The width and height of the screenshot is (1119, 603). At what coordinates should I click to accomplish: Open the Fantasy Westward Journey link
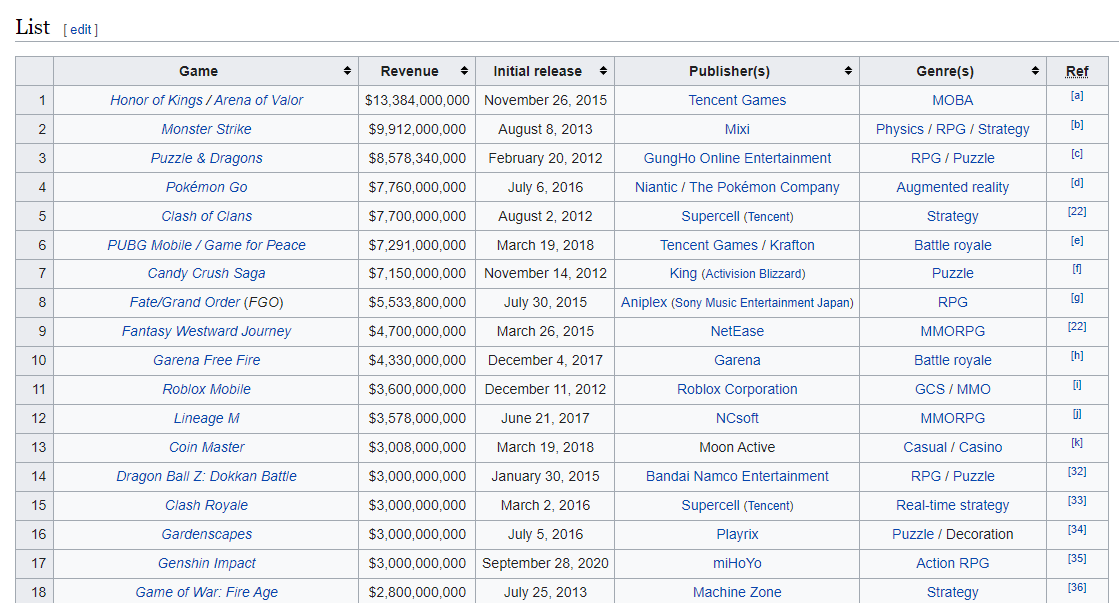pyautogui.click(x=206, y=331)
